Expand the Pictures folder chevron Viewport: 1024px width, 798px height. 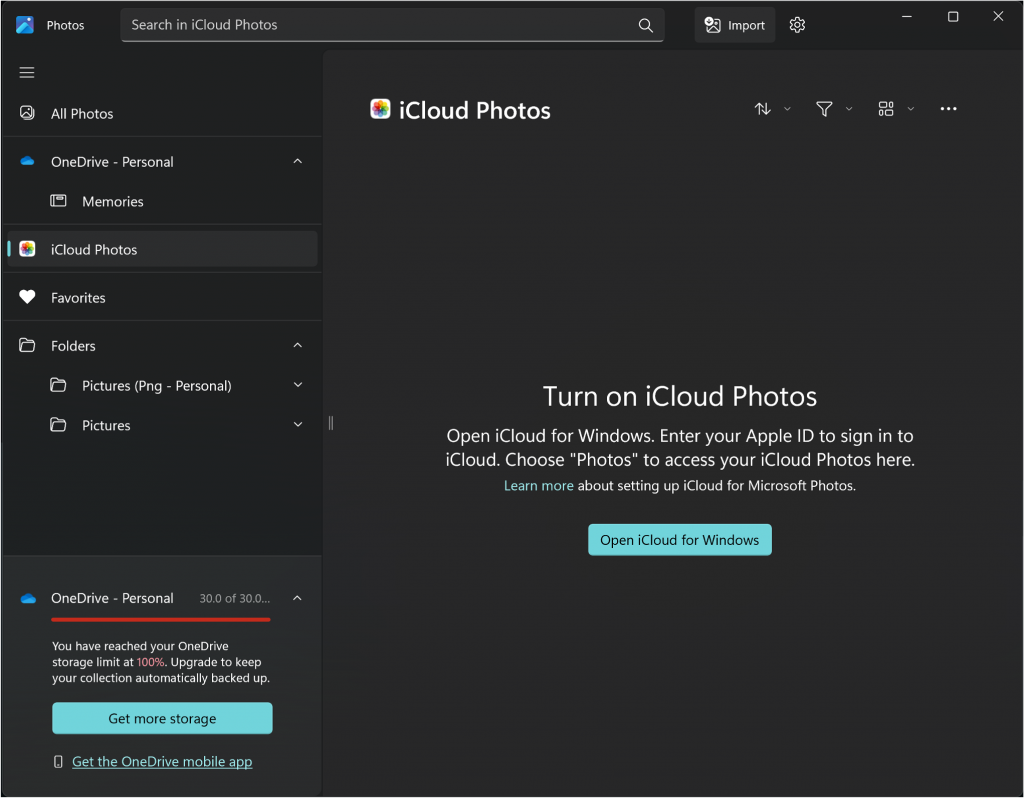pyautogui.click(x=298, y=425)
